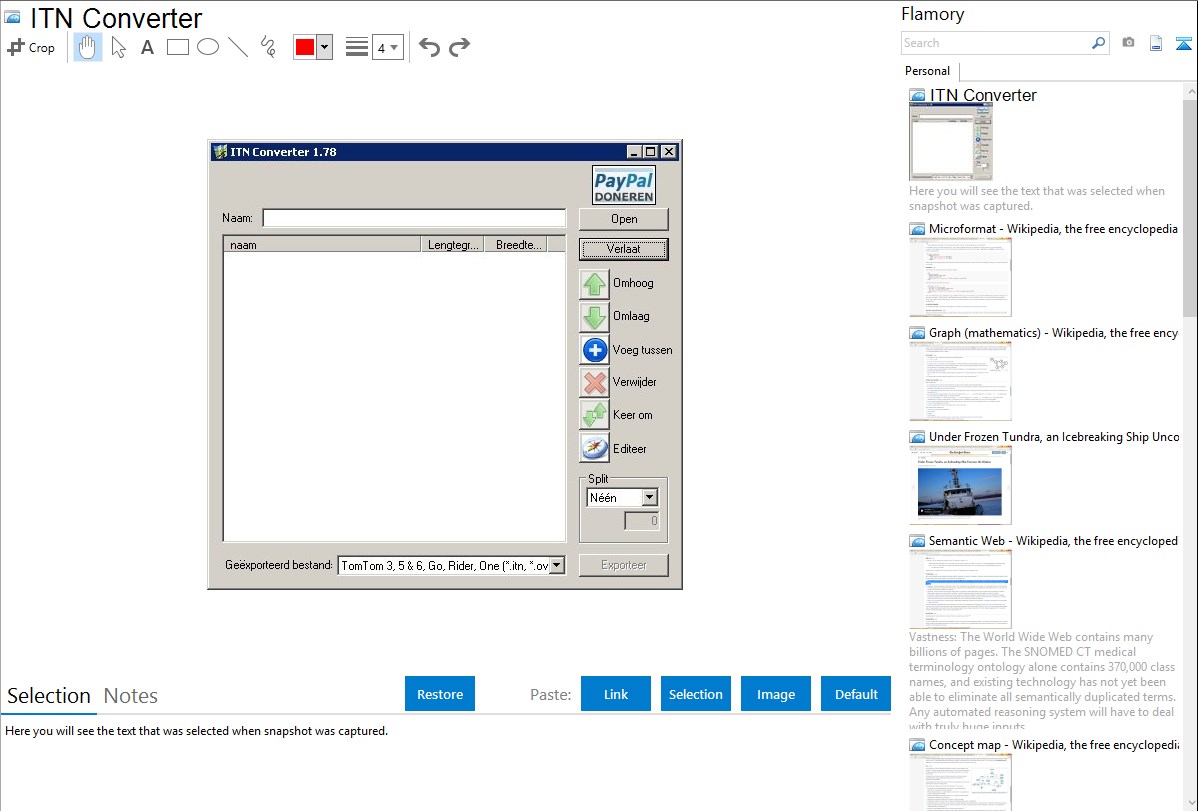Click the line thickness icon
The image size is (1198, 811).
pyautogui.click(x=357, y=47)
